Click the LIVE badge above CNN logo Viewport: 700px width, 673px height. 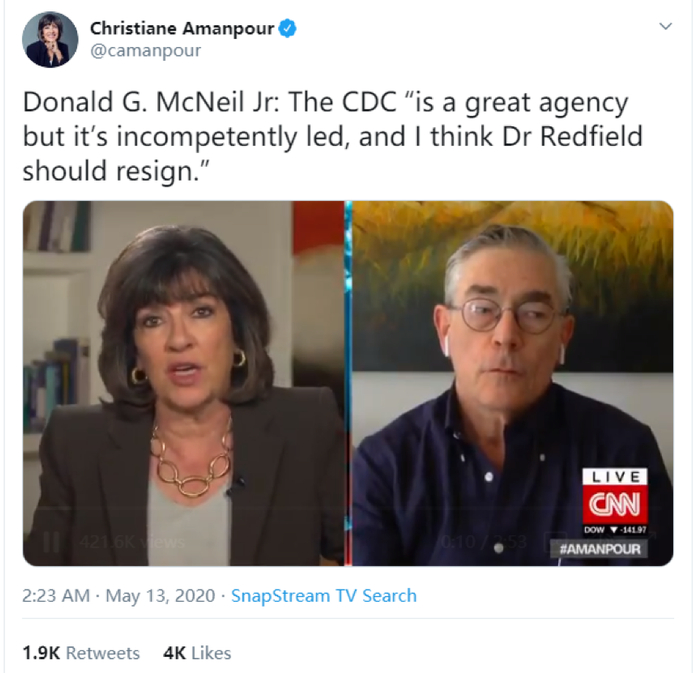615,477
